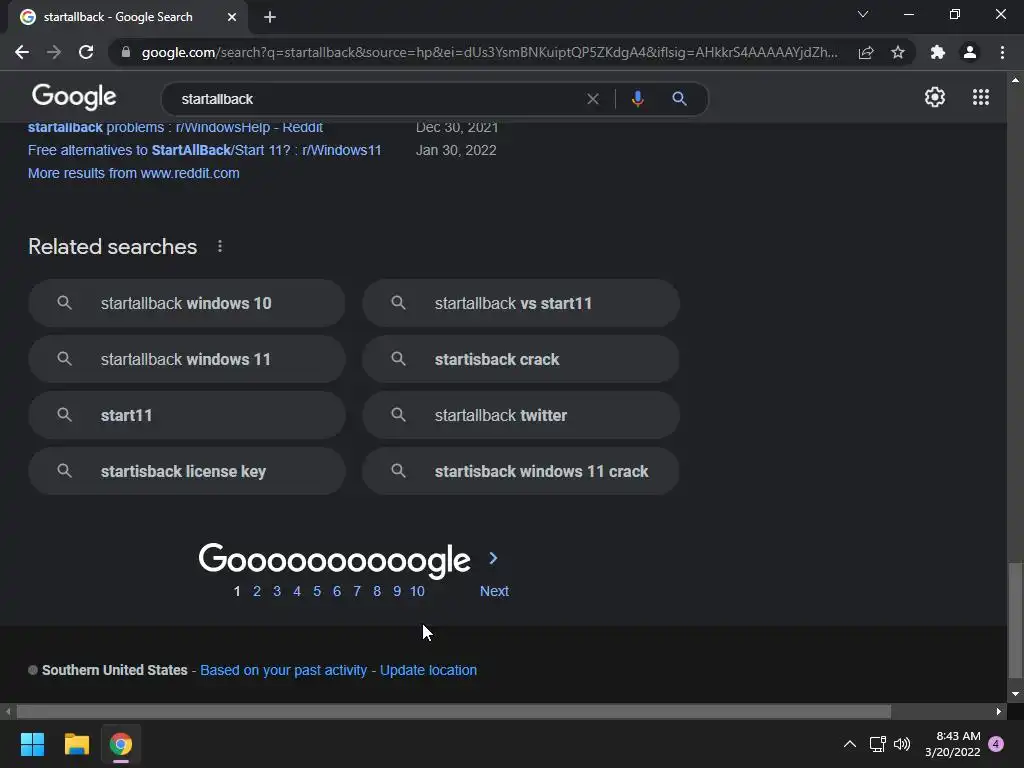Click the horizontal scrollbar right arrow

[x=999, y=711]
